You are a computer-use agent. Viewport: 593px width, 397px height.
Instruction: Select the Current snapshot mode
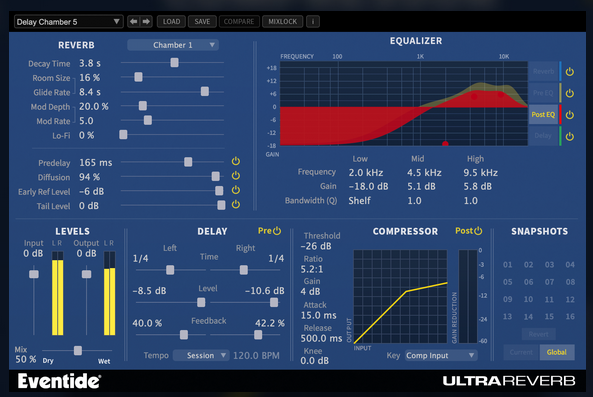521,352
